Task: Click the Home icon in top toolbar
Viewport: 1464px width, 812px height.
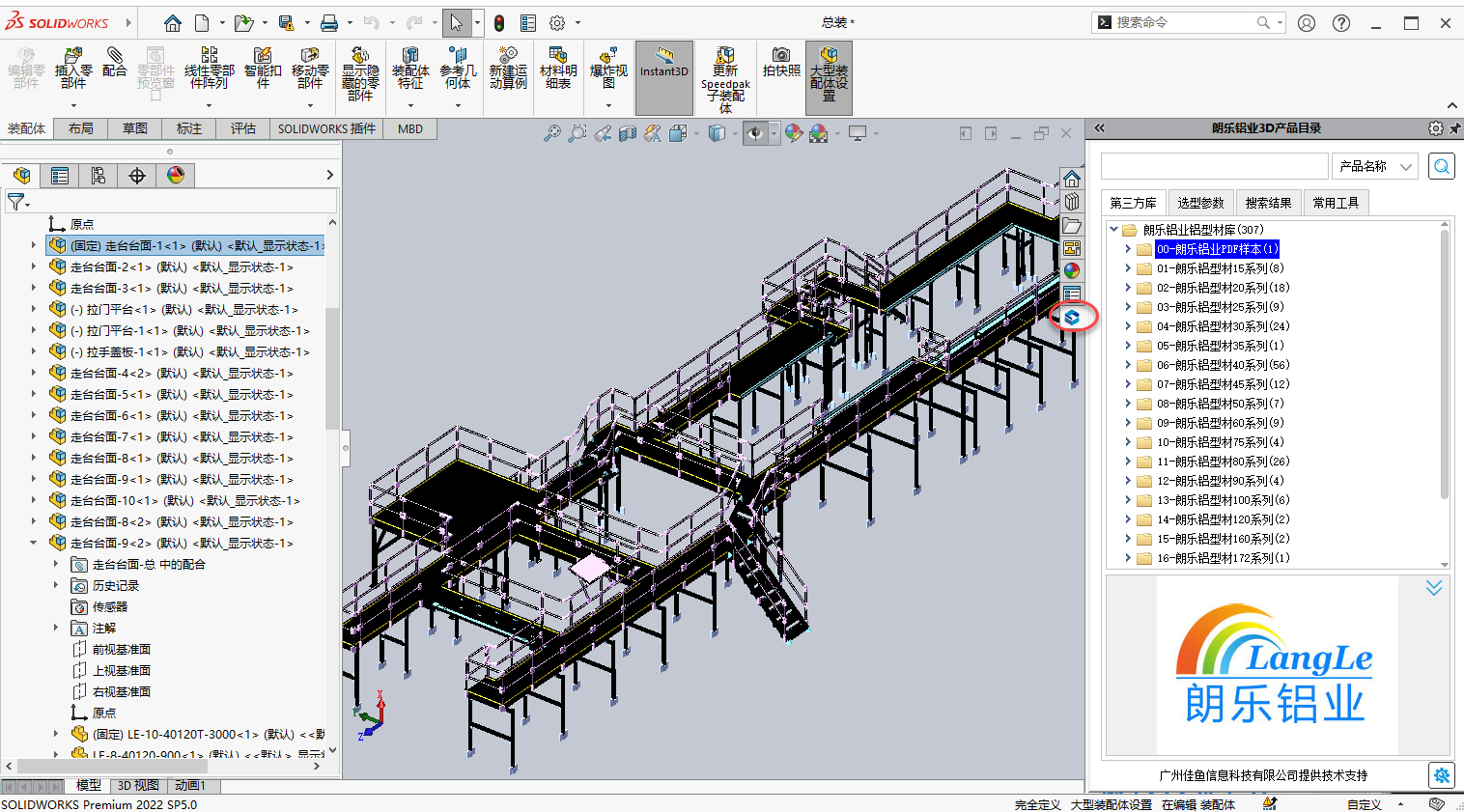Action: point(172,22)
